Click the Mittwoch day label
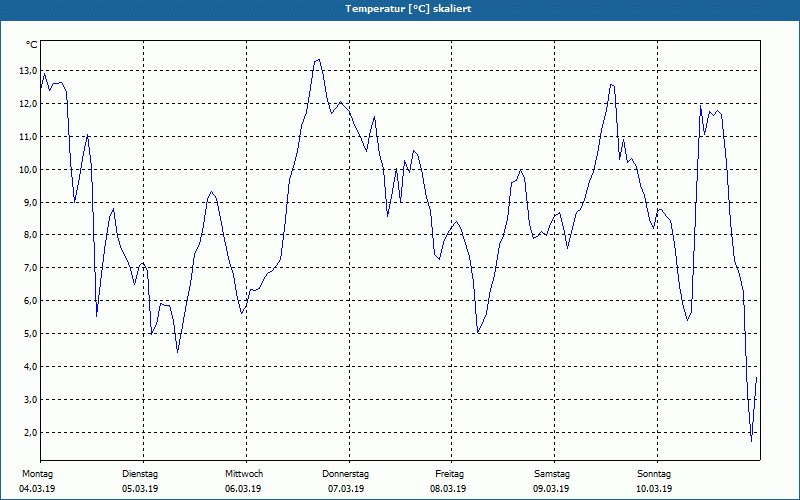 pyautogui.click(x=244, y=474)
